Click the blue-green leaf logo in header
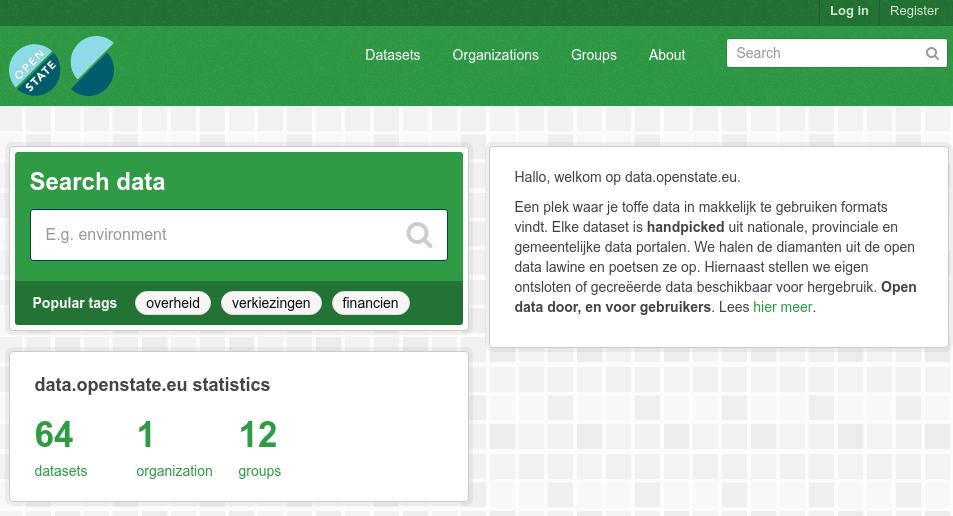 point(93,66)
